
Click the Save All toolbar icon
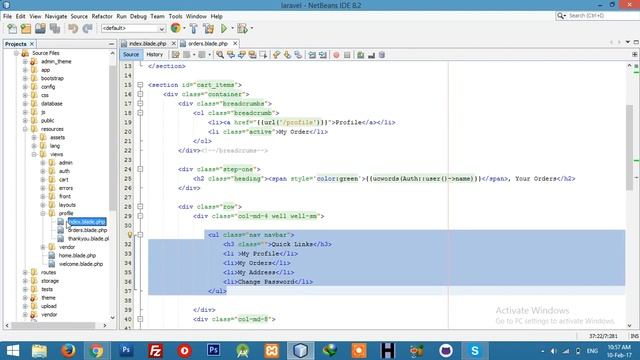coord(55,29)
